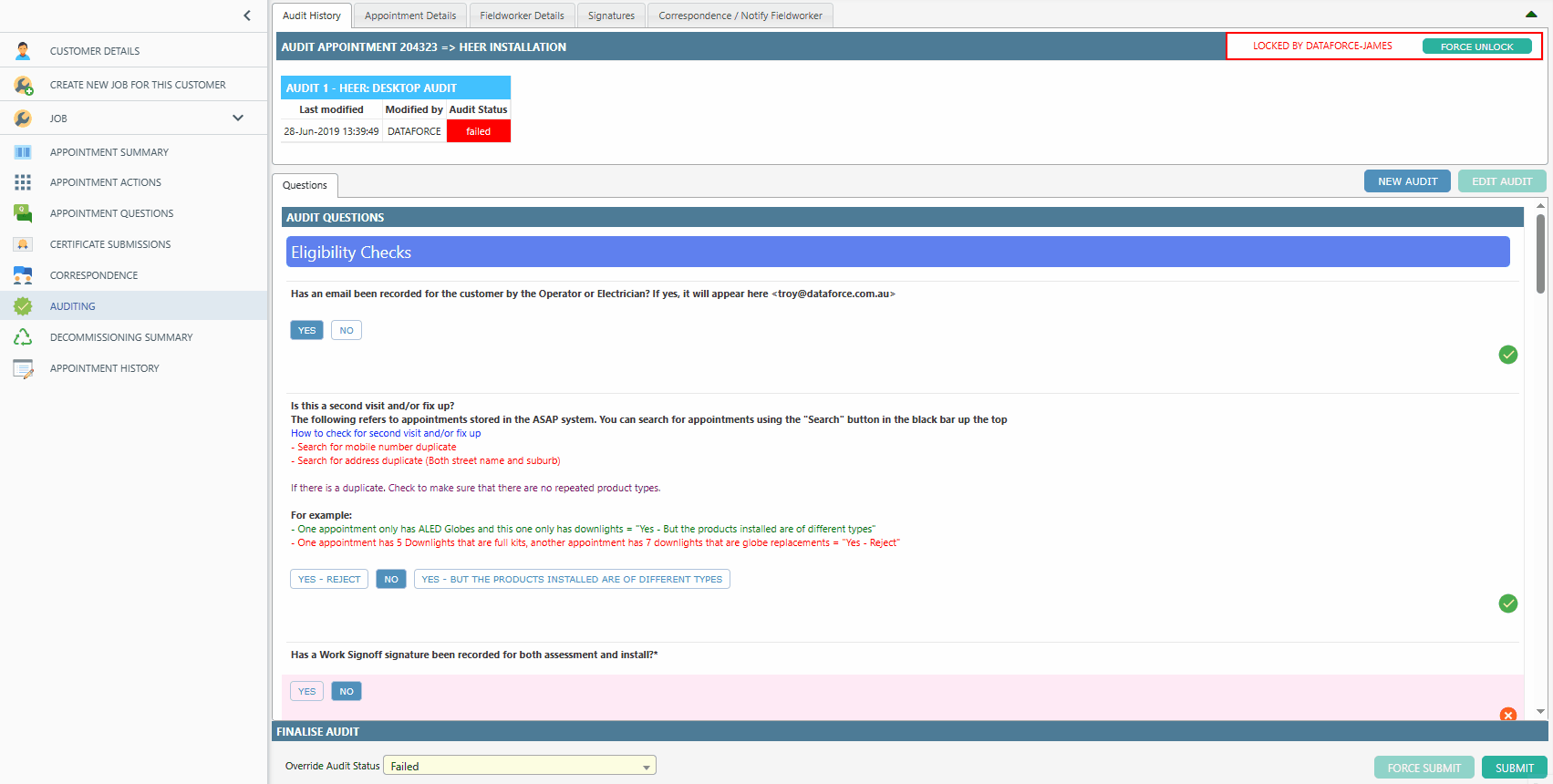Click the audit questions vertical scrollbar
Viewport: 1553px width, 784px height.
coord(1540,255)
